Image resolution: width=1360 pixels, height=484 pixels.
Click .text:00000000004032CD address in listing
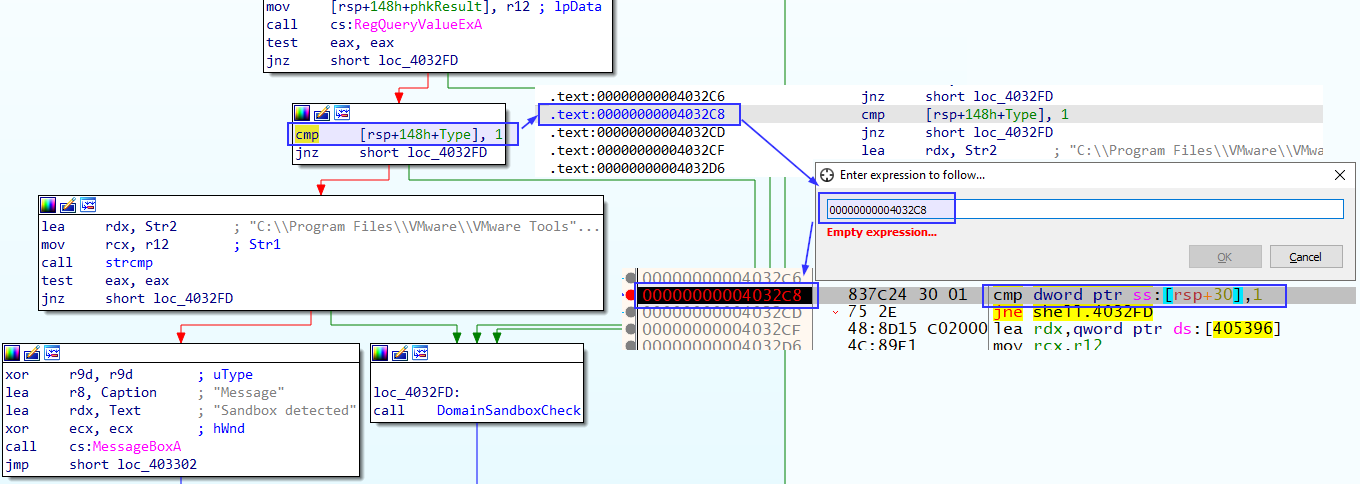click(637, 133)
